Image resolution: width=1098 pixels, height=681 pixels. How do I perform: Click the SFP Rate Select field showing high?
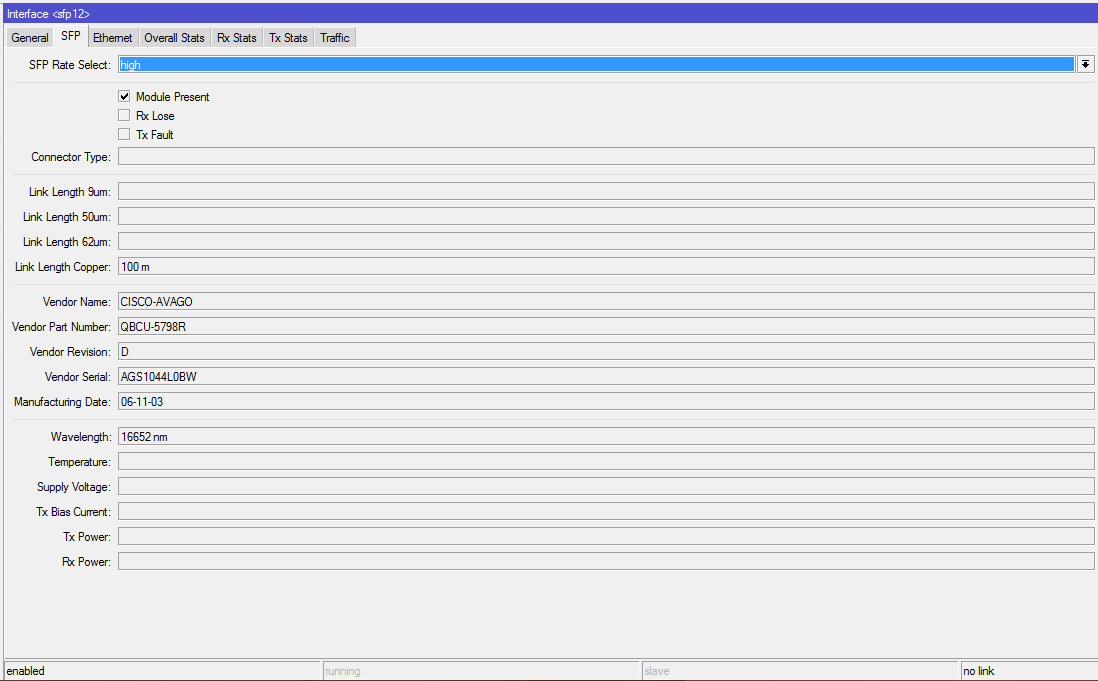[596, 64]
